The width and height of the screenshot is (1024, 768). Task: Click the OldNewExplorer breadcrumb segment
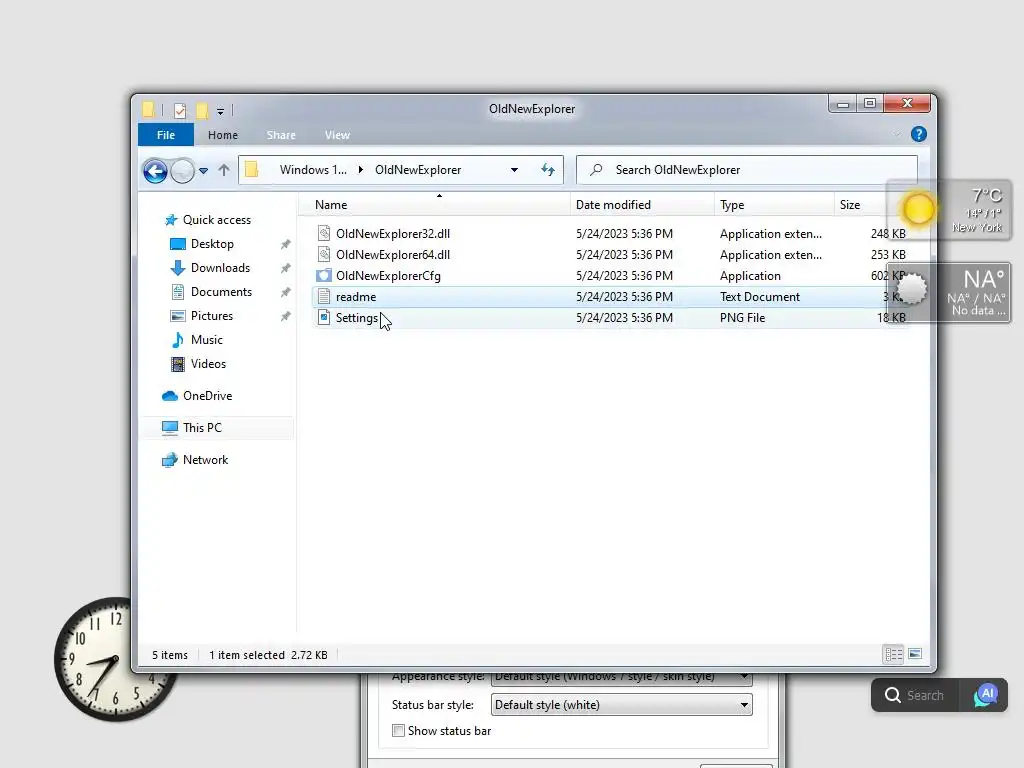418,170
